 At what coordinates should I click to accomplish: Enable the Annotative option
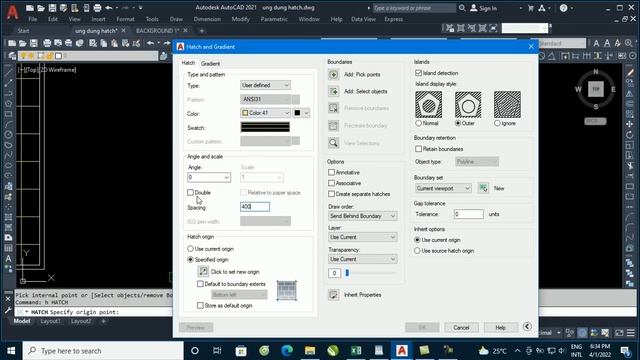[331, 172]
